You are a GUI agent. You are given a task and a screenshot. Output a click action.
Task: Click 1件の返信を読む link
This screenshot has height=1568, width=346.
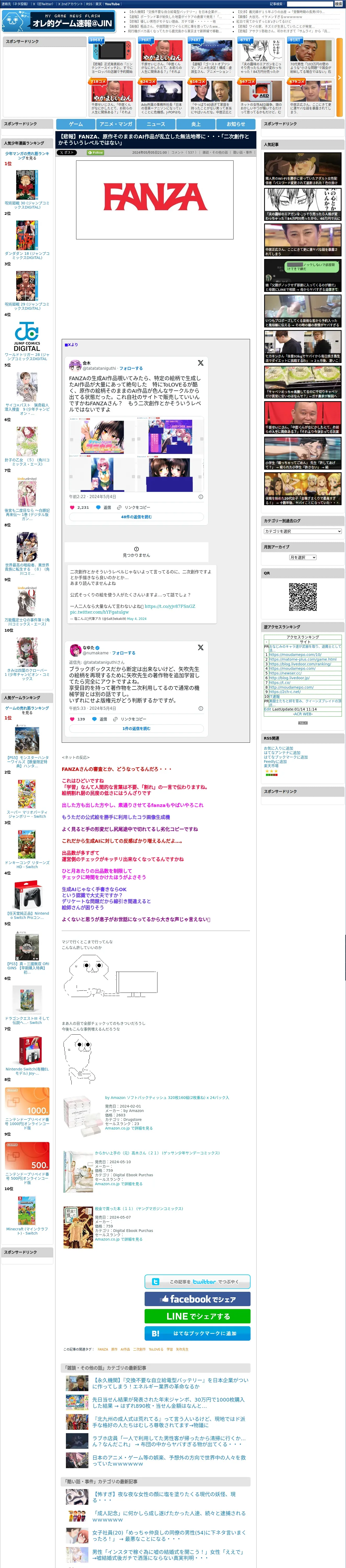click(137, 729)
